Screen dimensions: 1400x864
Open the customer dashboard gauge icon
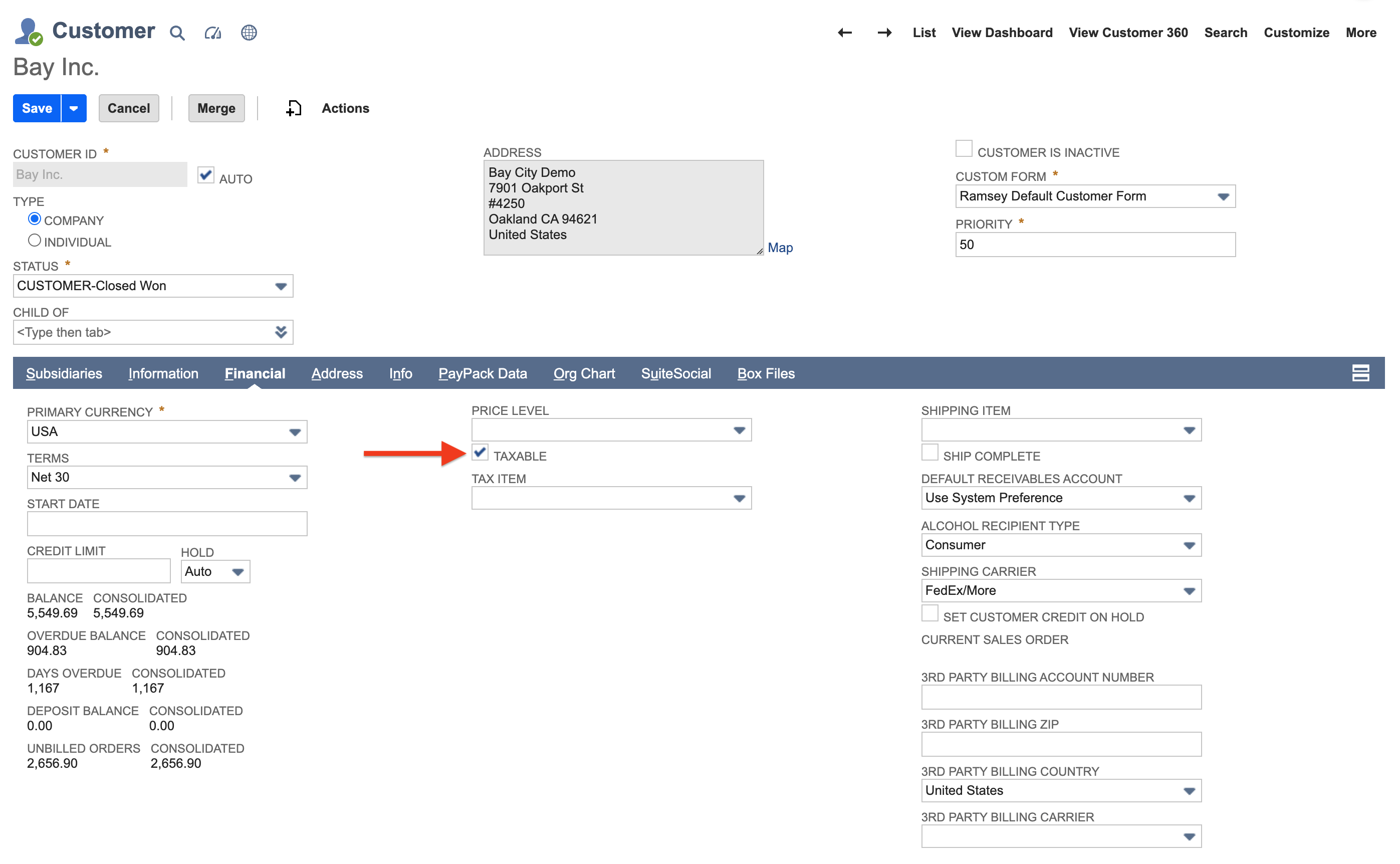pos(212,33)
